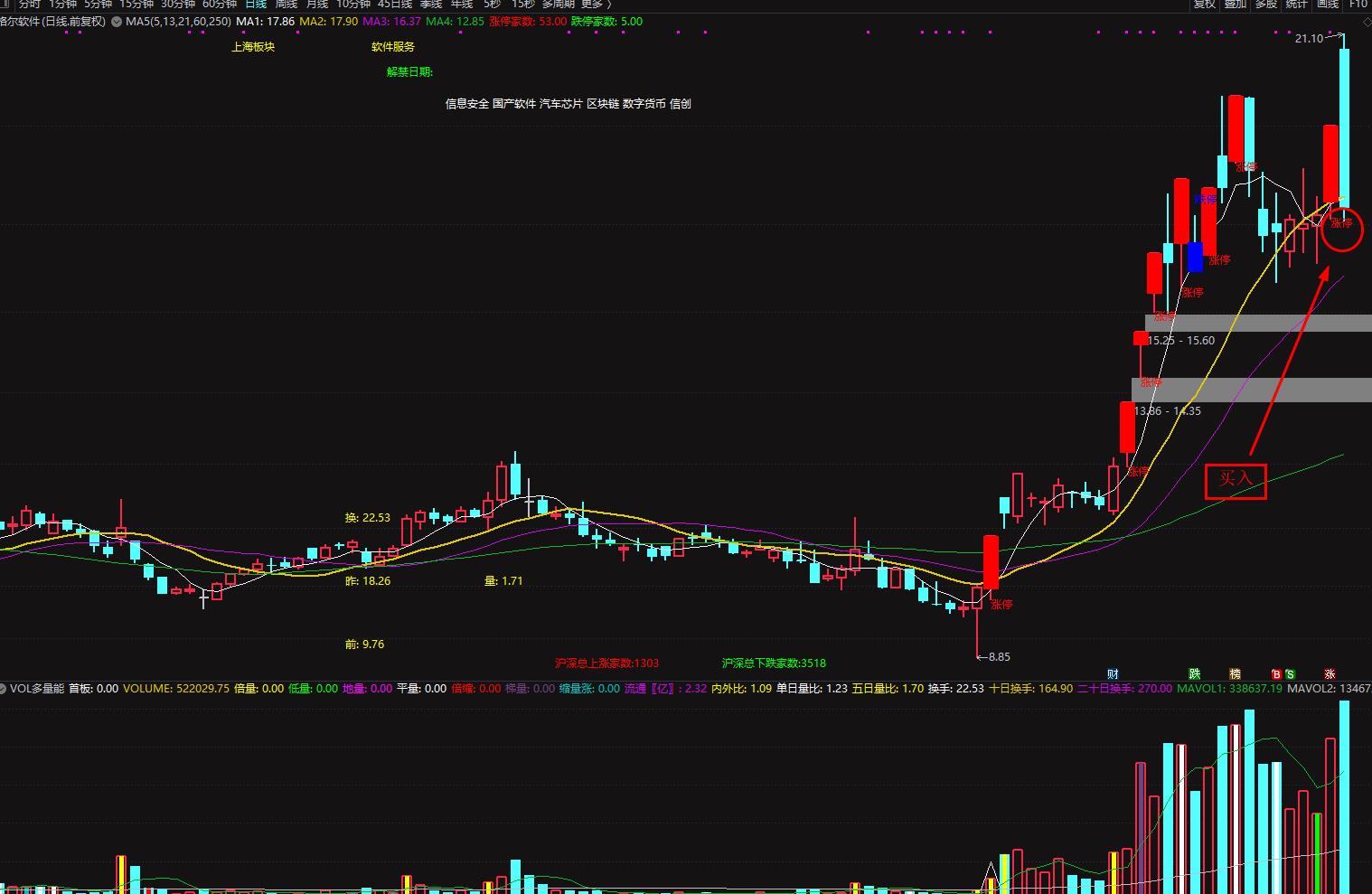Switch to 周线 weekly chart
The height and width of the screenshot is (894, 1372).
pyautogui.click(x=287, y=4)
